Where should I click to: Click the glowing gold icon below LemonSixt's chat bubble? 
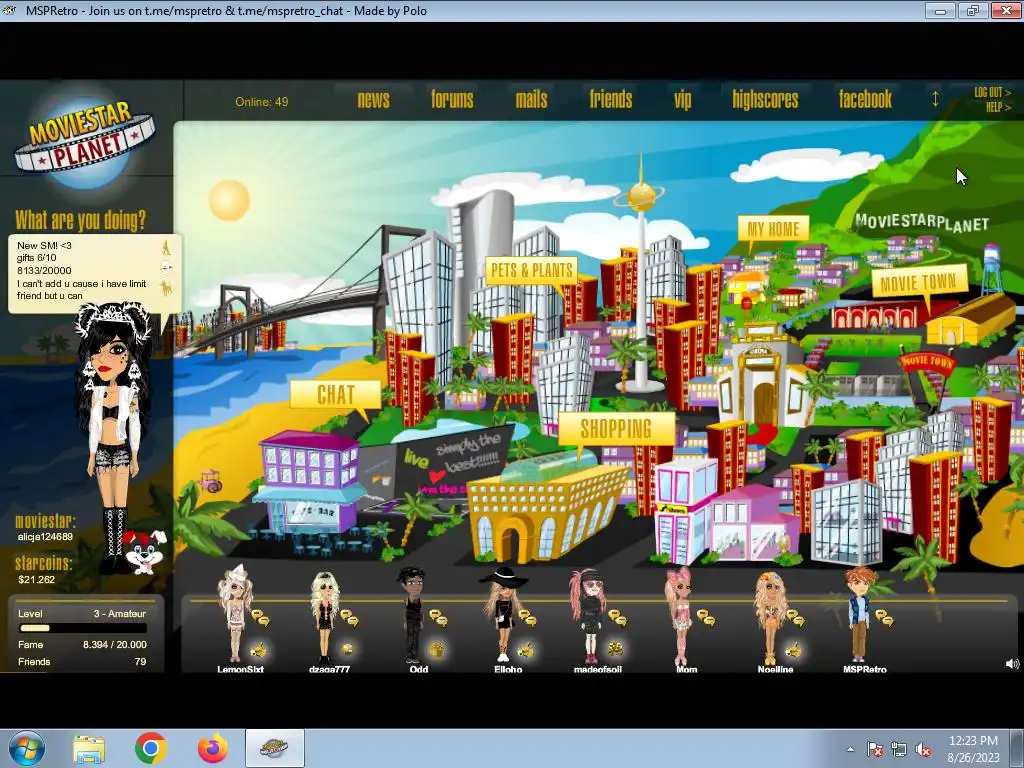click(259, 649)
